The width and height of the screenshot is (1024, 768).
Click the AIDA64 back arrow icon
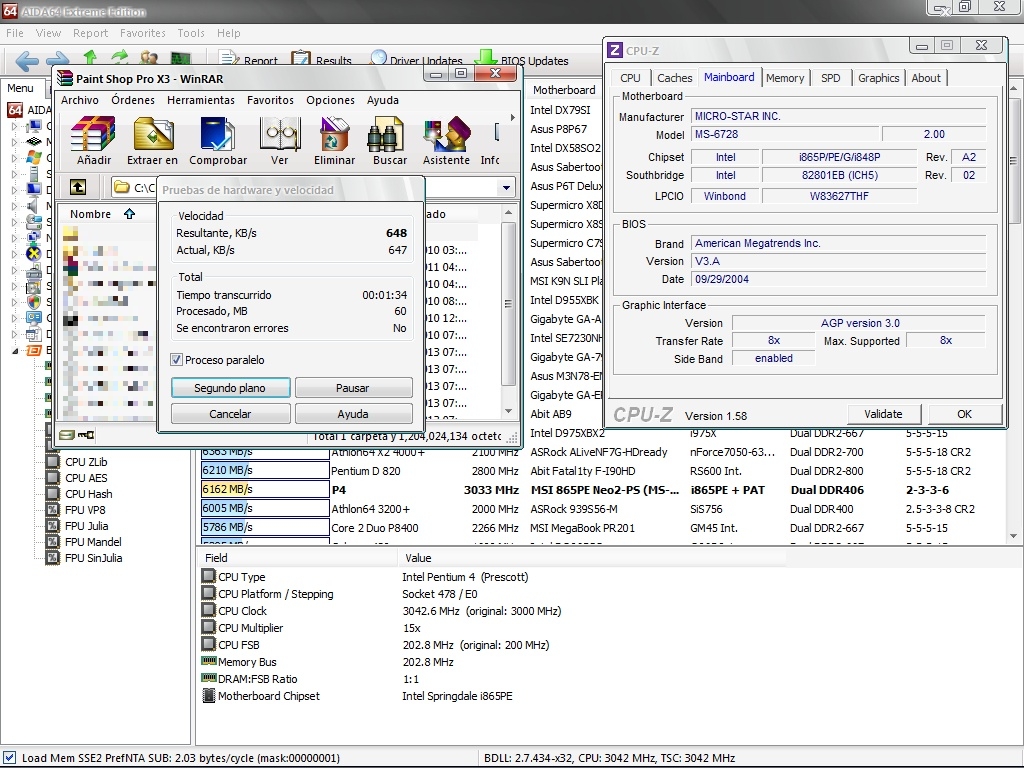27,61
